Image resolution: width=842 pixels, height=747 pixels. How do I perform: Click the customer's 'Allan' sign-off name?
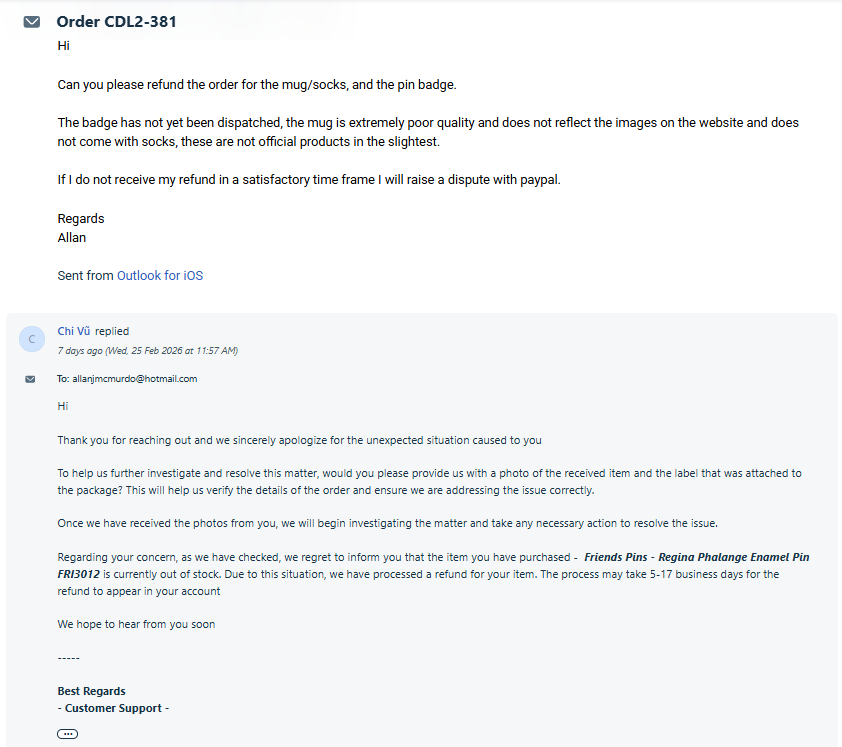pos(72,237)
